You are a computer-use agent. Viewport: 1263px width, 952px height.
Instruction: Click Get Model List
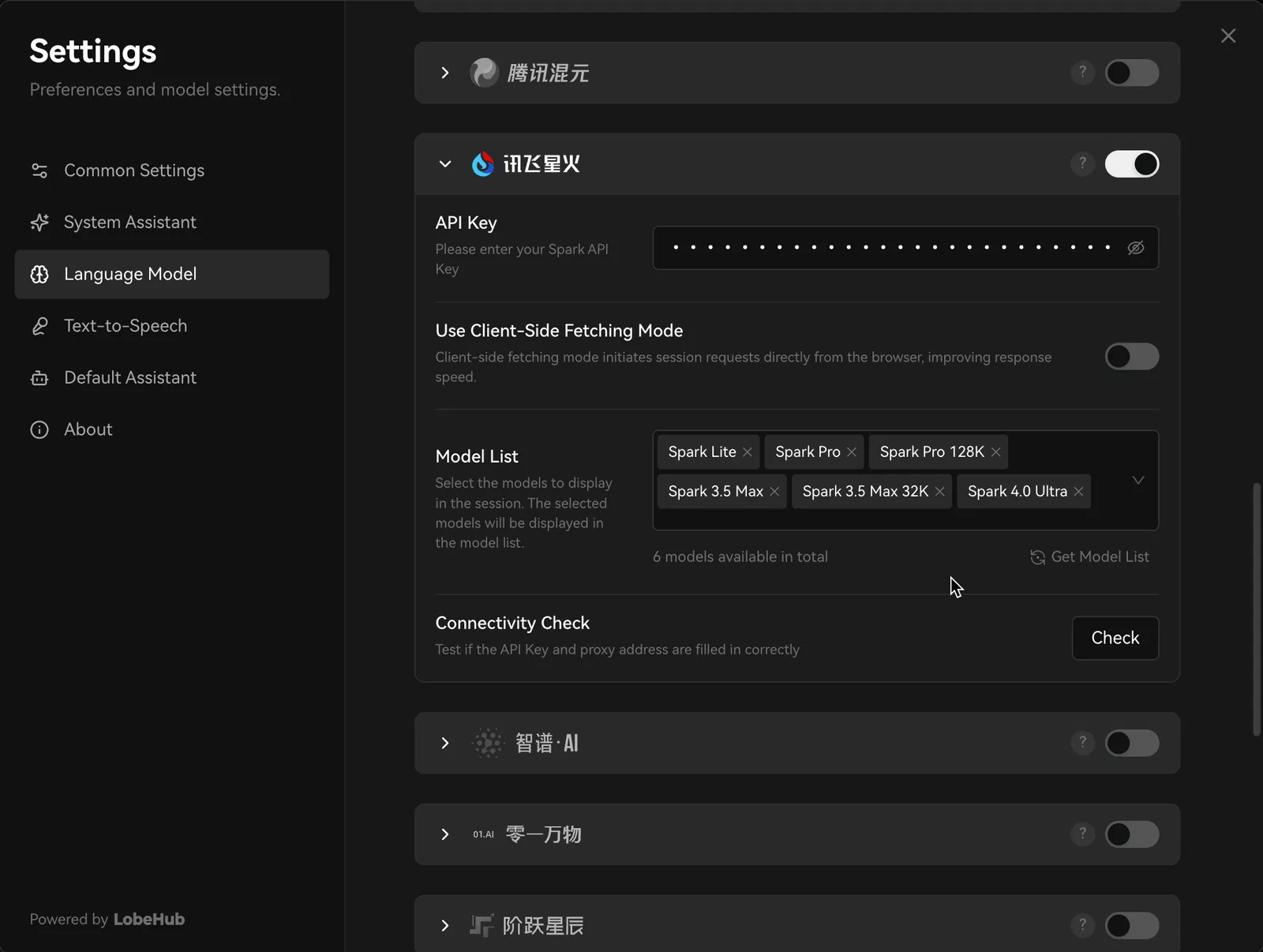[1089, 557]
